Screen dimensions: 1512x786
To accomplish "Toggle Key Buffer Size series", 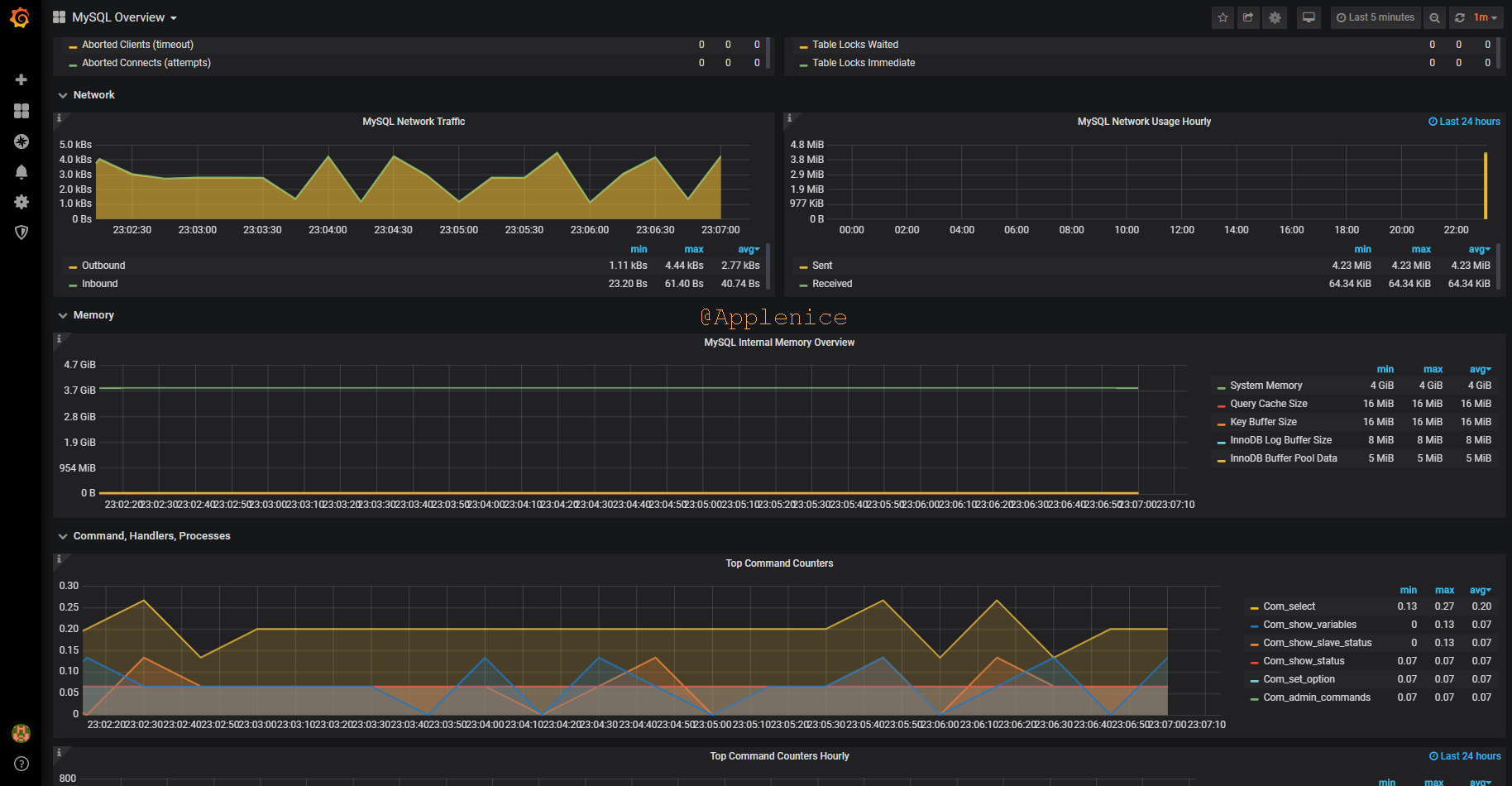I will pyautogui.click(x=1263, y=422).
